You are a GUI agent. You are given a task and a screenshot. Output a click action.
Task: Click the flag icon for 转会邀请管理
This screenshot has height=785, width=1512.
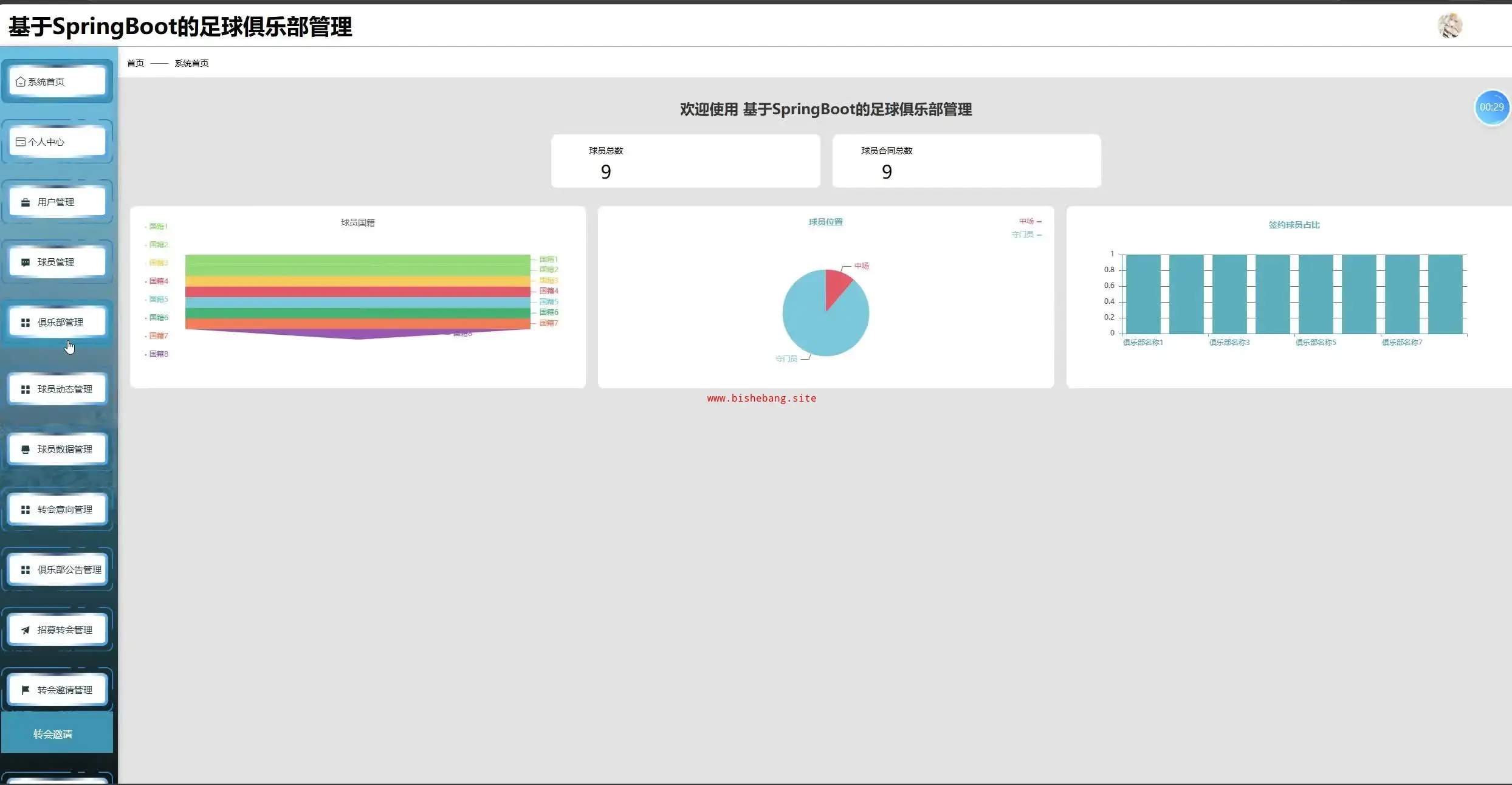point(26,690)
